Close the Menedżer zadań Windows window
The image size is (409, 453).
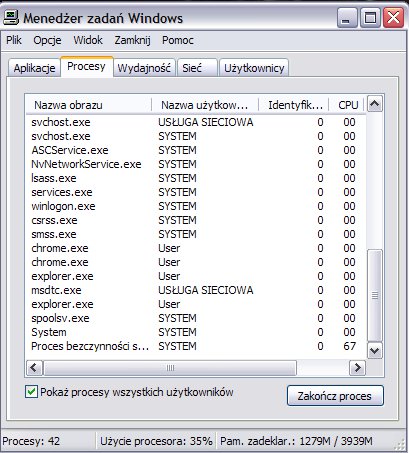pyautogui.click(x=393, y=17)
